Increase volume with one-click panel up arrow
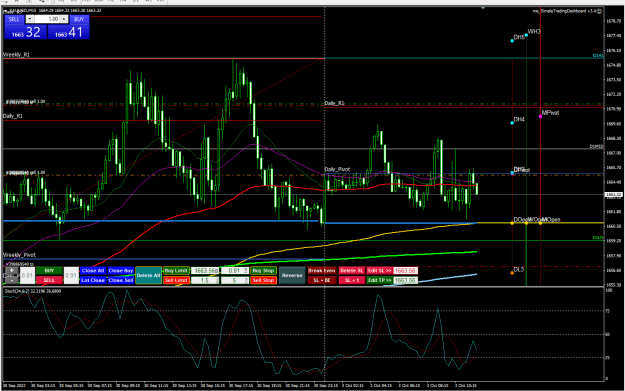625x391 pixels. (64, 19)
